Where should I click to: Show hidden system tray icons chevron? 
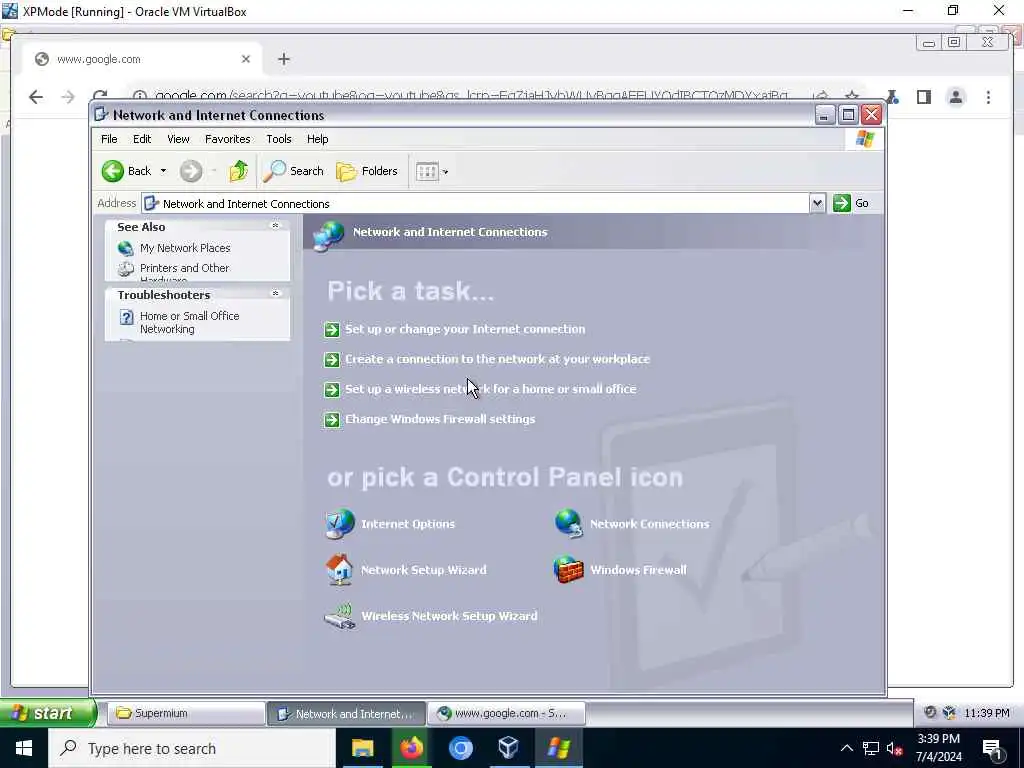coord(846,748)
